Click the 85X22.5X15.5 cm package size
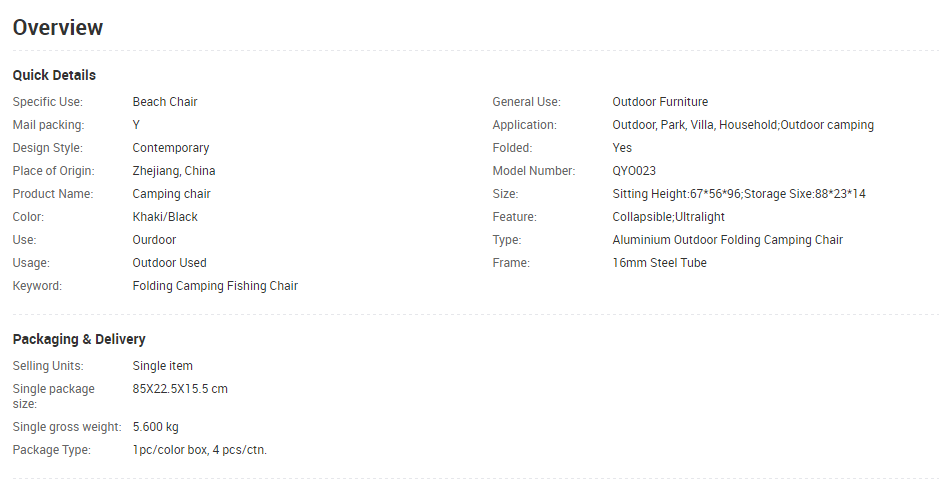Screen dimensions: 952x491 [x=180, y=389]
